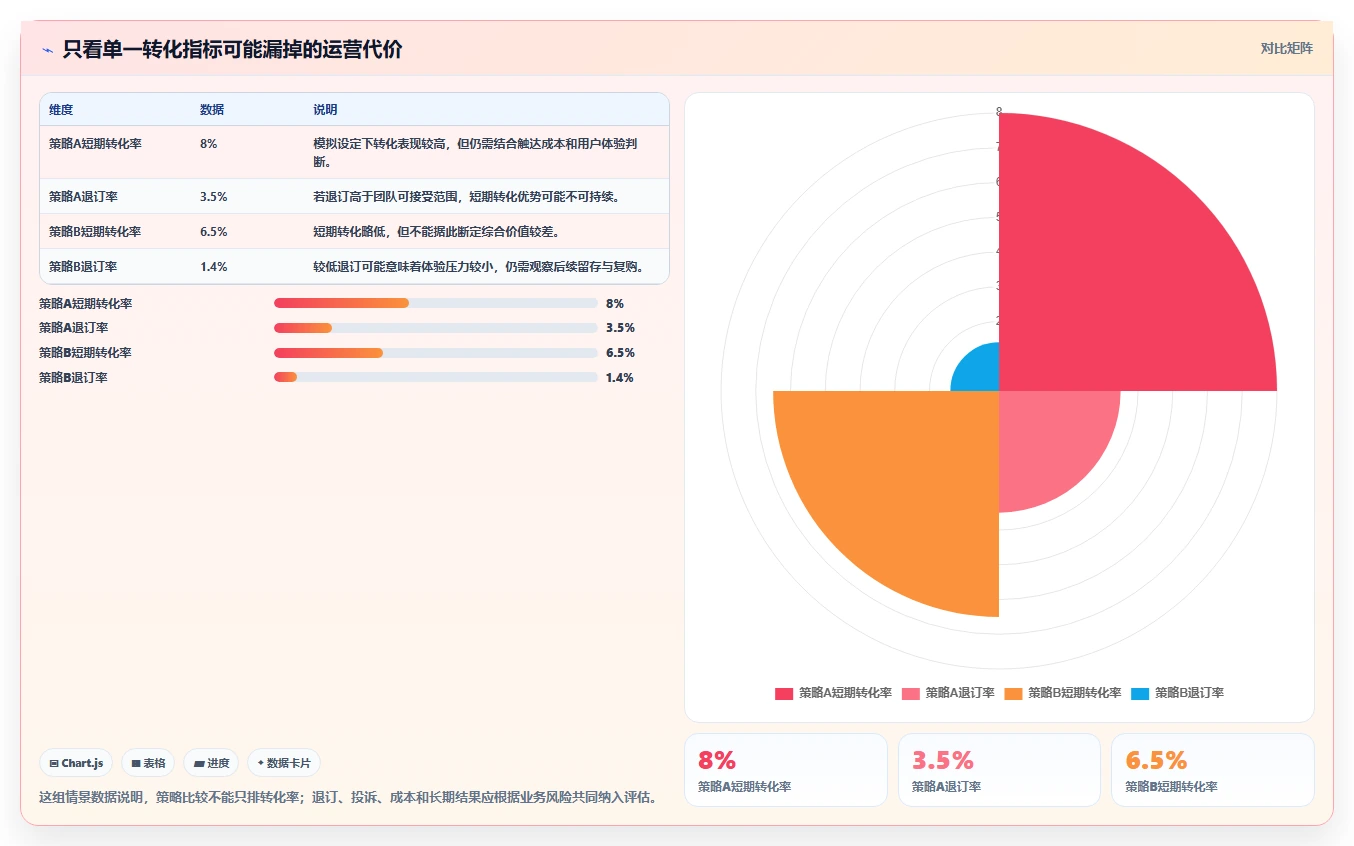
Task: Click the page title 只看单一转化指标可能漏掉的运营代价
Action: pos(232,49)
